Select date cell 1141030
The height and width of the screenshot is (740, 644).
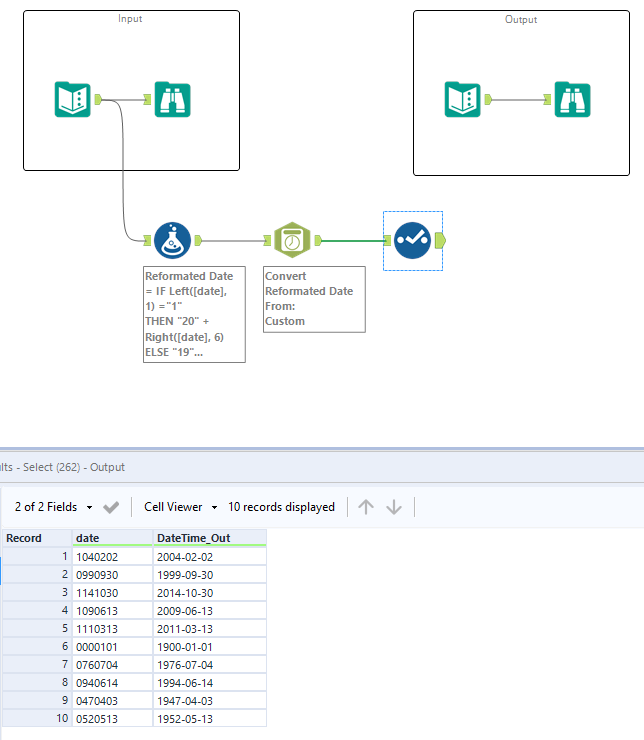(112, 593)
